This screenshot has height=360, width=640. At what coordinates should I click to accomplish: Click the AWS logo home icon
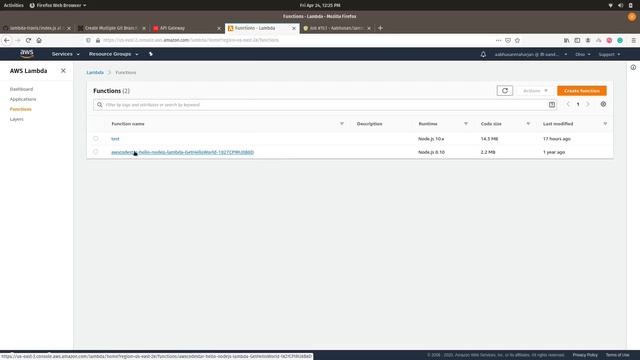[27, 53]
